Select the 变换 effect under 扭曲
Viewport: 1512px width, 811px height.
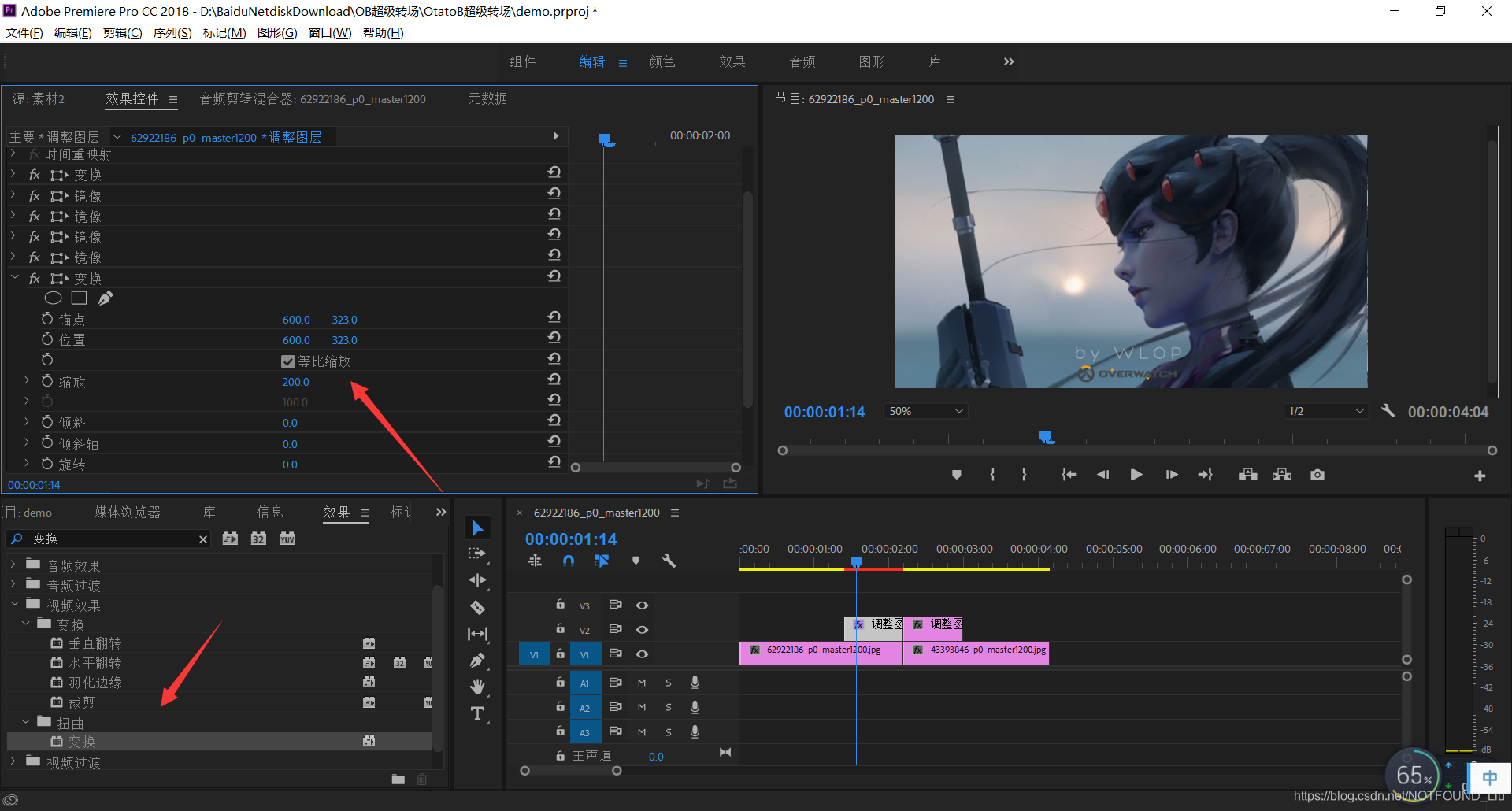[220, 742]
